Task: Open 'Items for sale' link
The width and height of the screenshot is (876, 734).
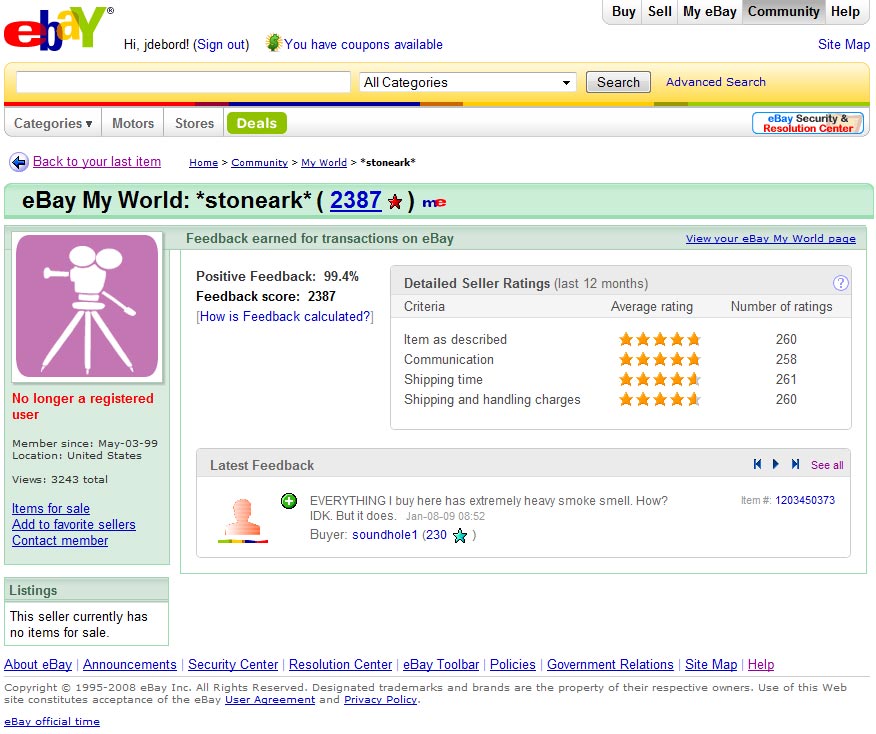Action: 51,508
